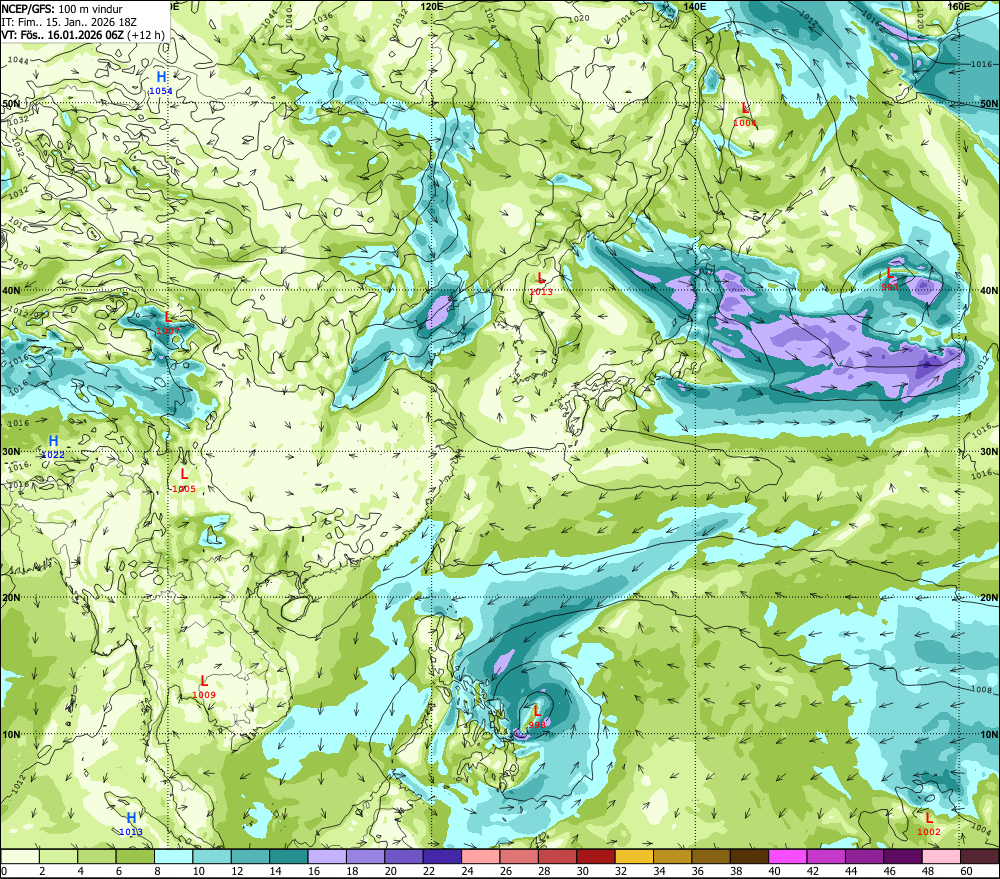Select the H 1013 high pressure marker

coord(131,824)
